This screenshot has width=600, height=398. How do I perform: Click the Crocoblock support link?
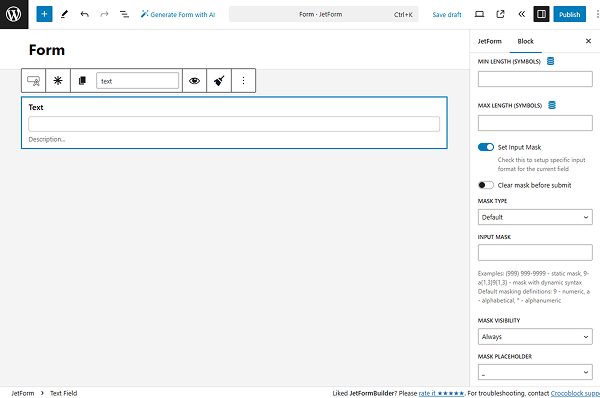[575, 393]
